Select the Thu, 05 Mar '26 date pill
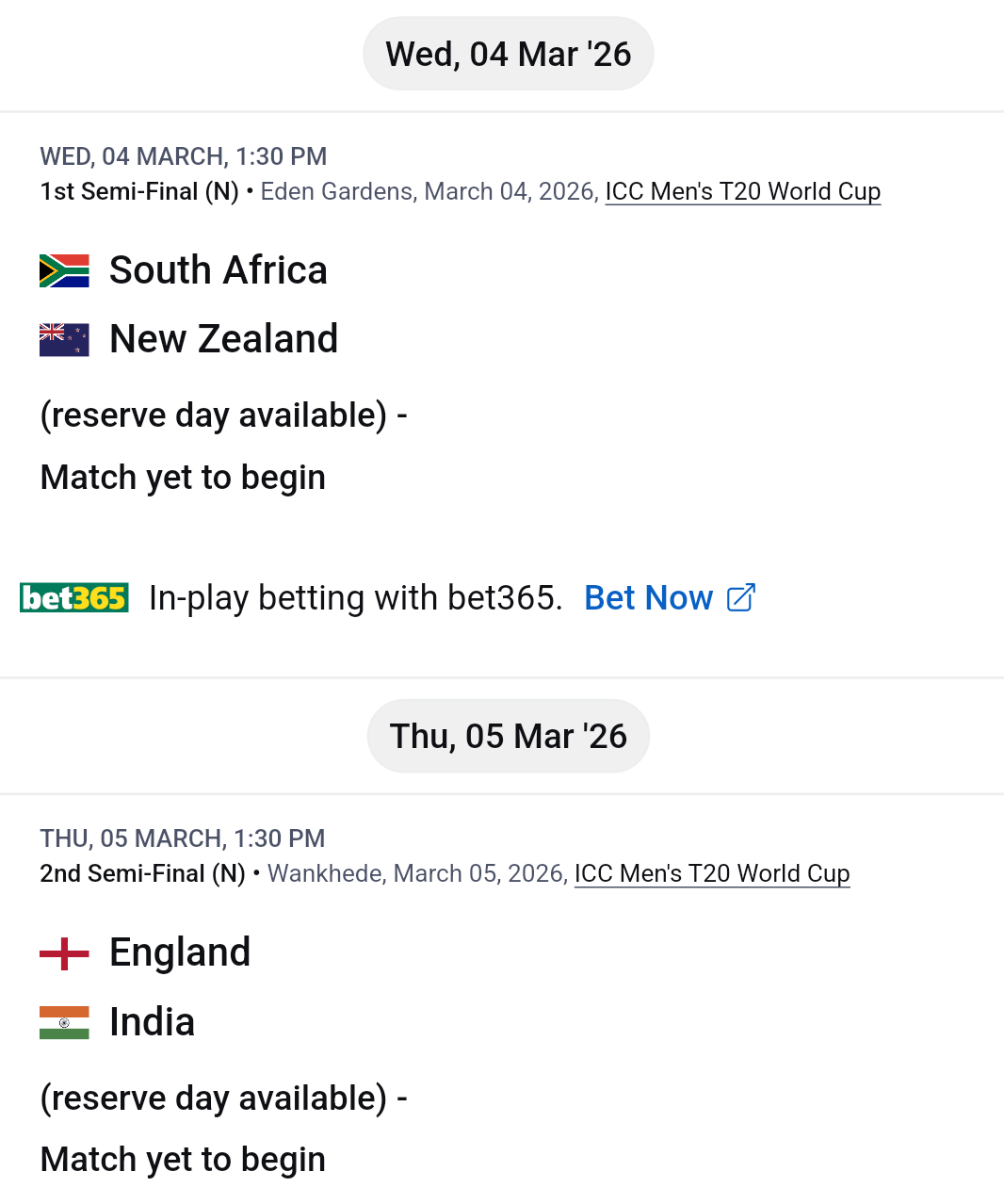 pyautogui.click(x=509, y=737)
